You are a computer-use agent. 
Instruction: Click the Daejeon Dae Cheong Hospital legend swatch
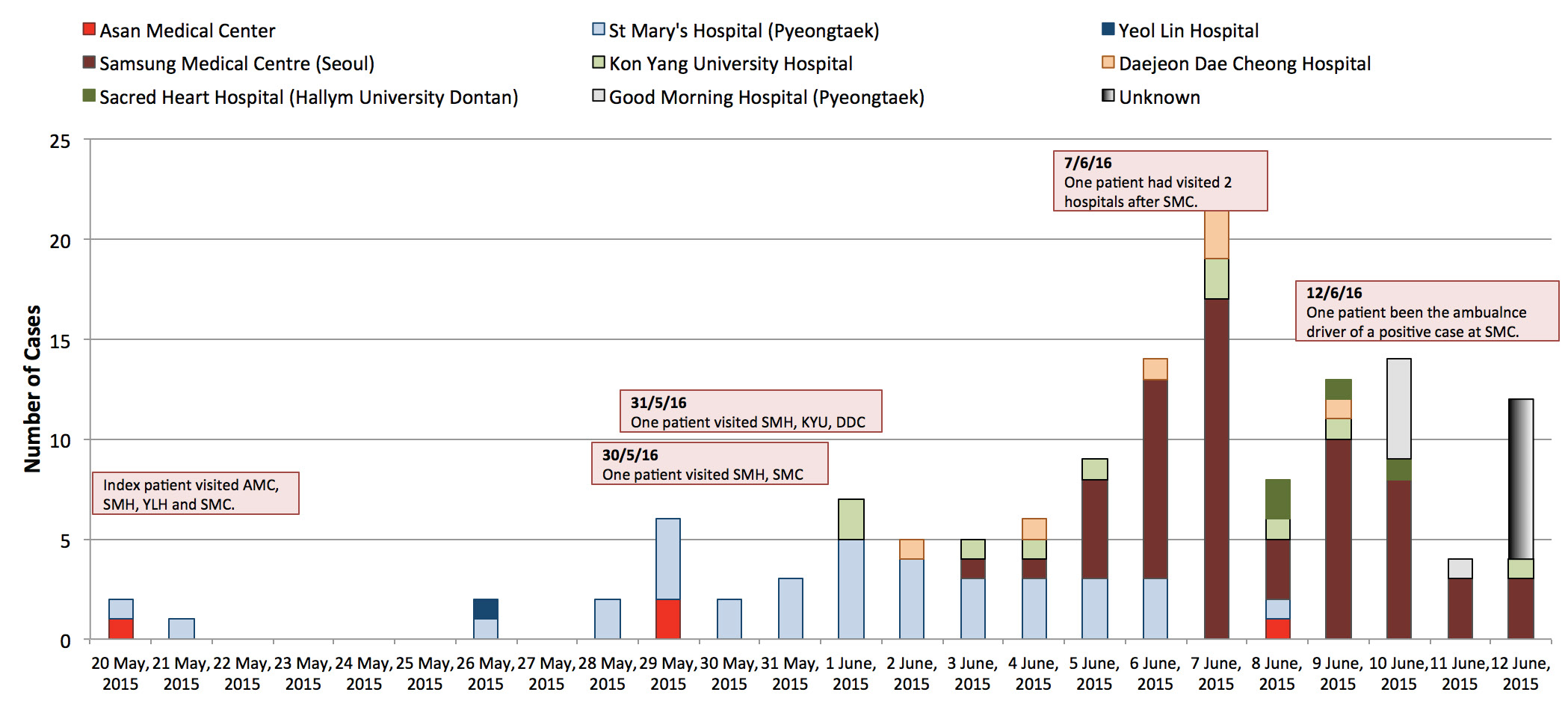coord(1108,63)
